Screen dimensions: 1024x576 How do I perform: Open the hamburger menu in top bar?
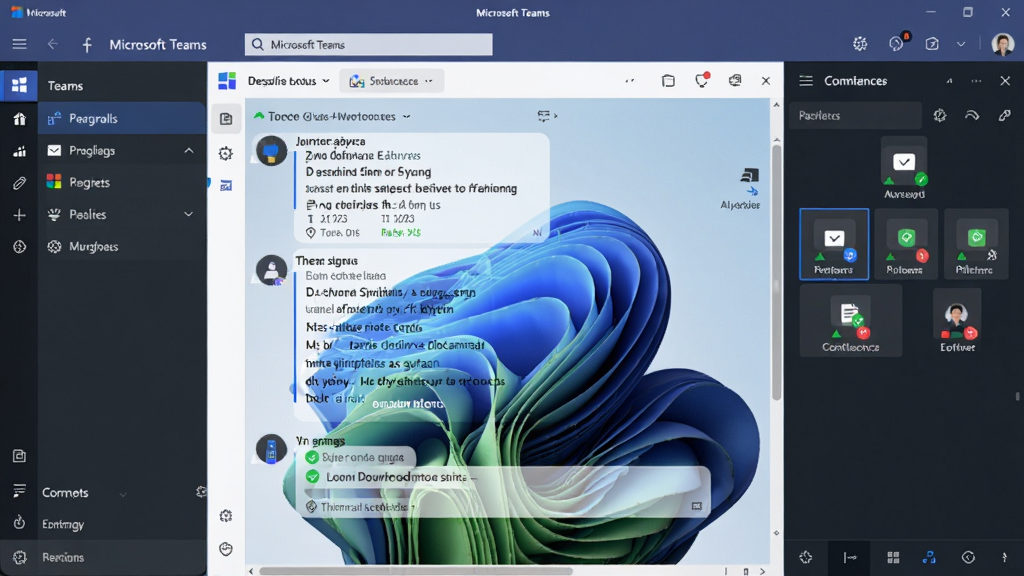click(x=20, y=44)
